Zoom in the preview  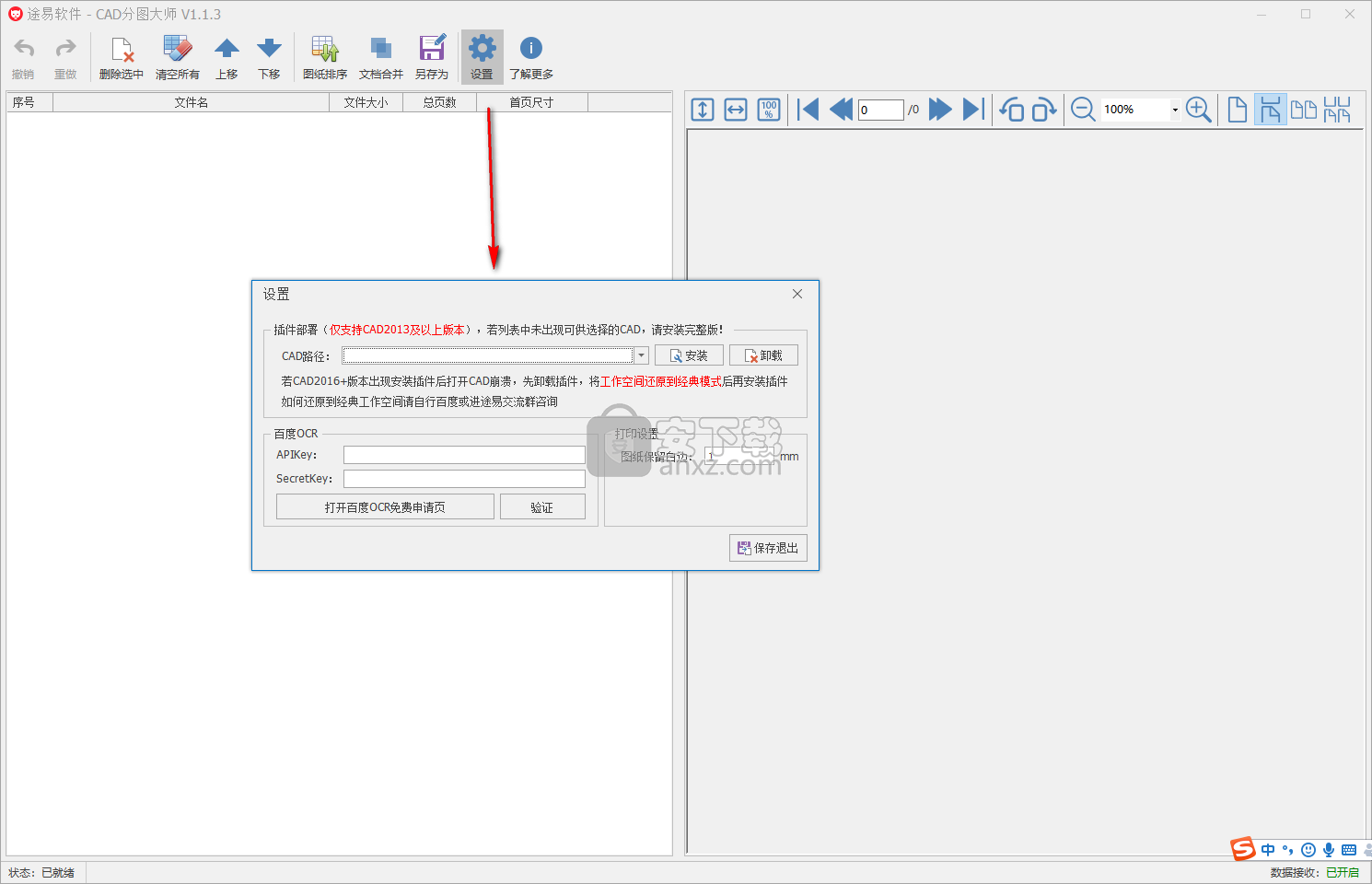[1199, 110]
